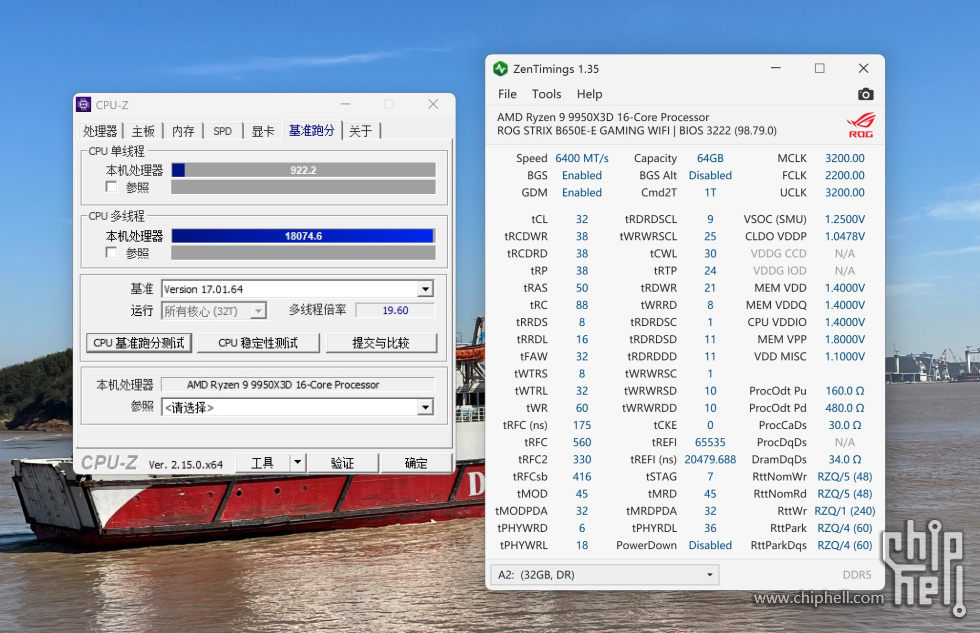Switch to the SPD tab in CPU-Z
The image size is (980, 633).
[222, 131]
